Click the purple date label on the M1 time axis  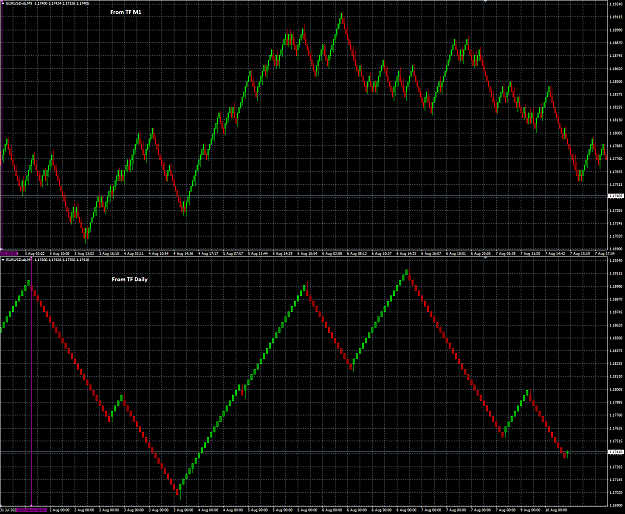pos(9,253)
